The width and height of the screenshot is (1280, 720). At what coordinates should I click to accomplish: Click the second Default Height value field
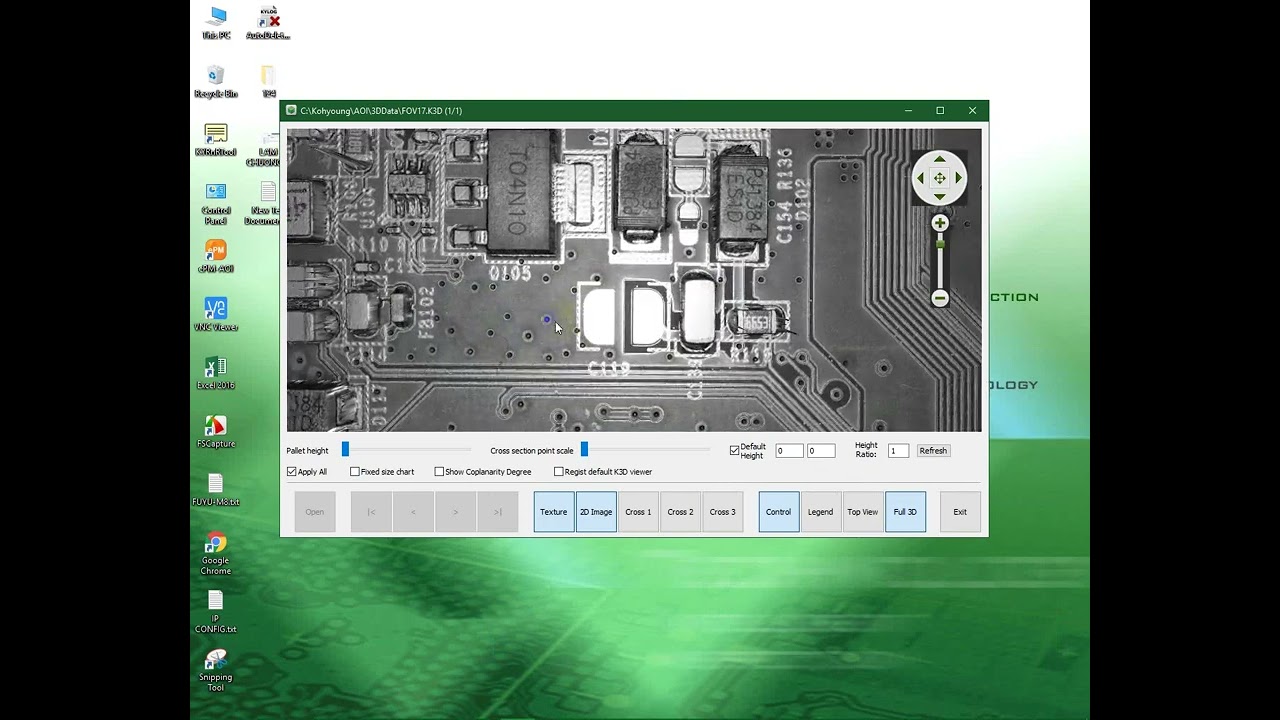(821, 451)
